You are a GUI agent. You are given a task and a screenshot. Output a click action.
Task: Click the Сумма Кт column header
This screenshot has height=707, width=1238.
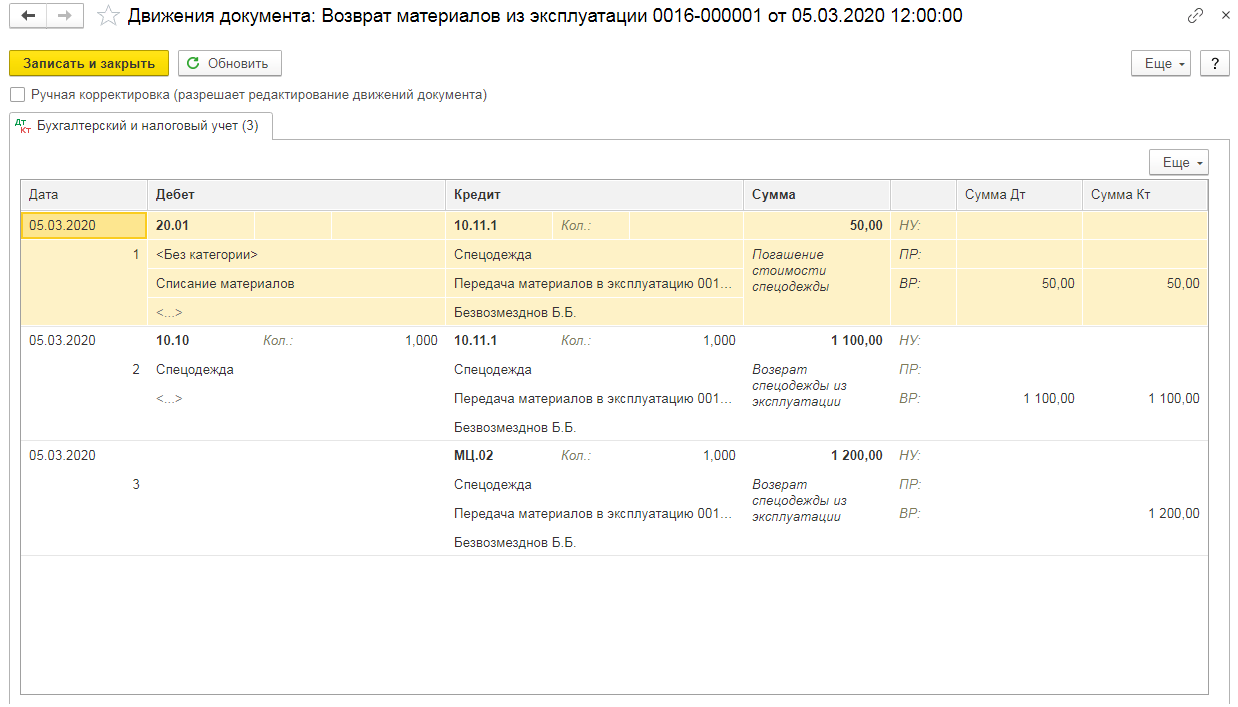(x=1144, y=195)
